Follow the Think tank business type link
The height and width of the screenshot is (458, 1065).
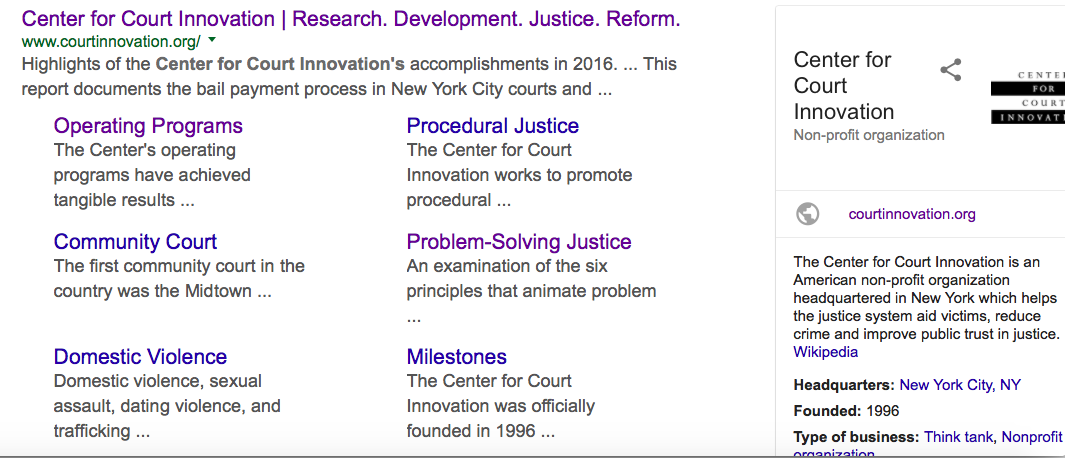click(959, 437)
